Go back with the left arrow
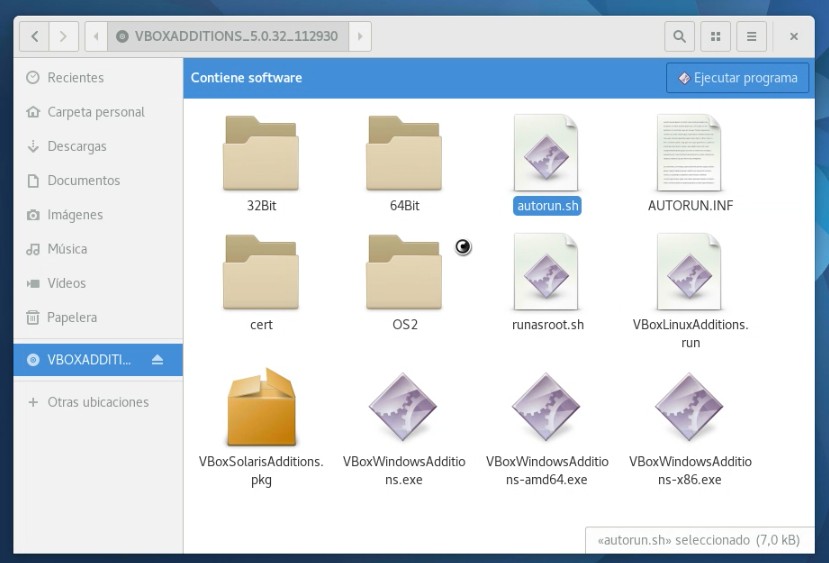The height and width of the screenshot is (563, 829). [35, 37]
